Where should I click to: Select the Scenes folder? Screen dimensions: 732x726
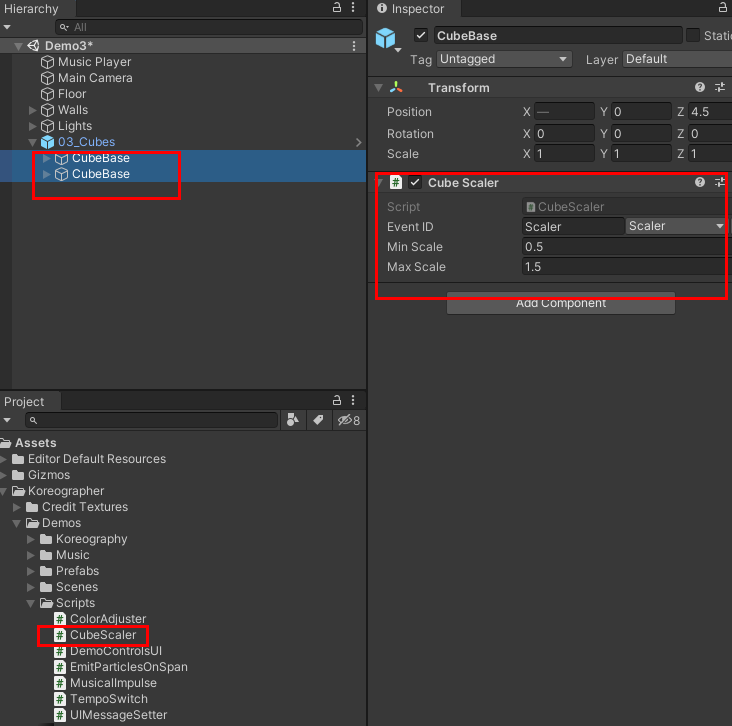[69, 587]
